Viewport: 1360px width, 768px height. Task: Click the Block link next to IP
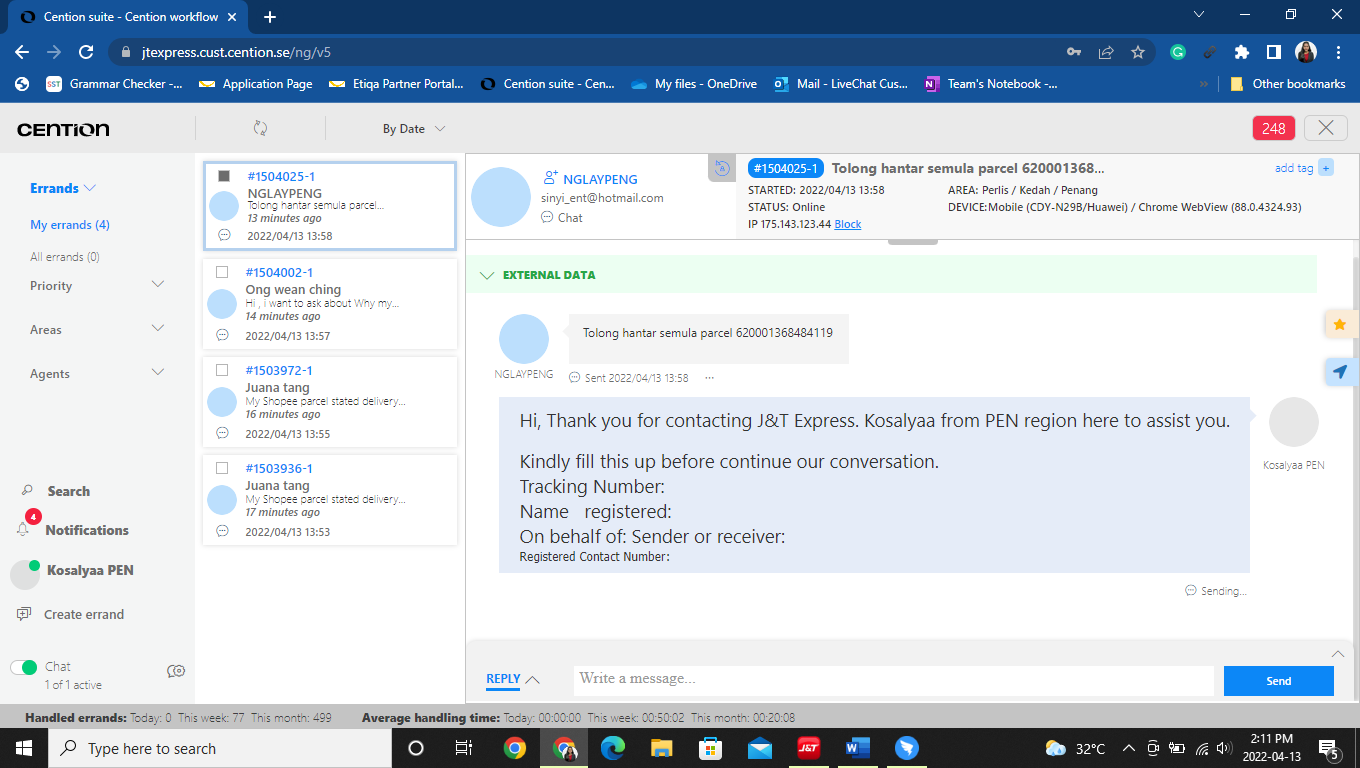point(848,224)
